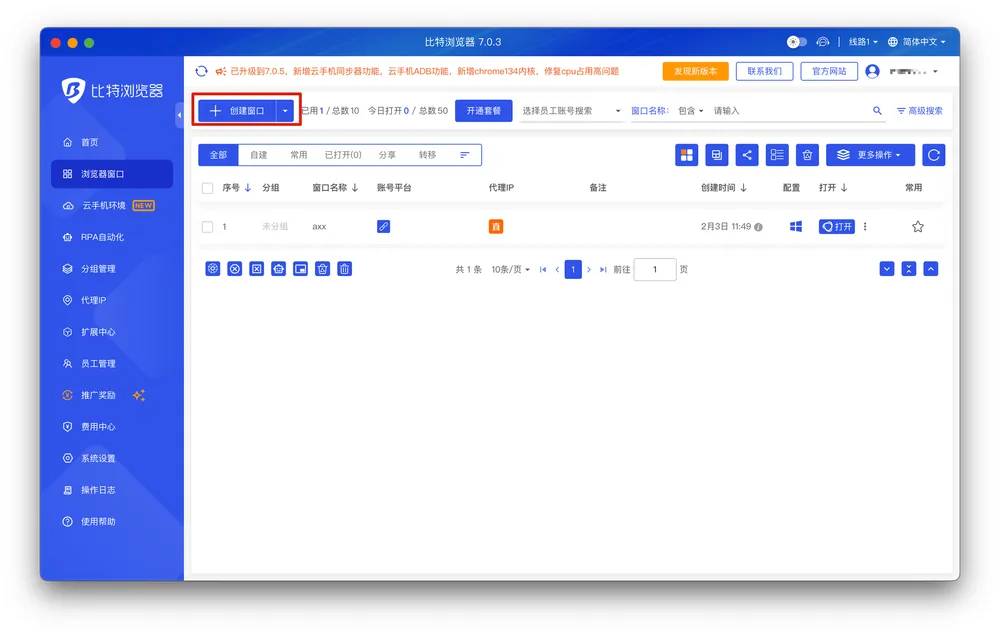Viewport: 1000px width, 634px height.
Task: Toggle the light/dark theme switch
Action: point(797,42)
